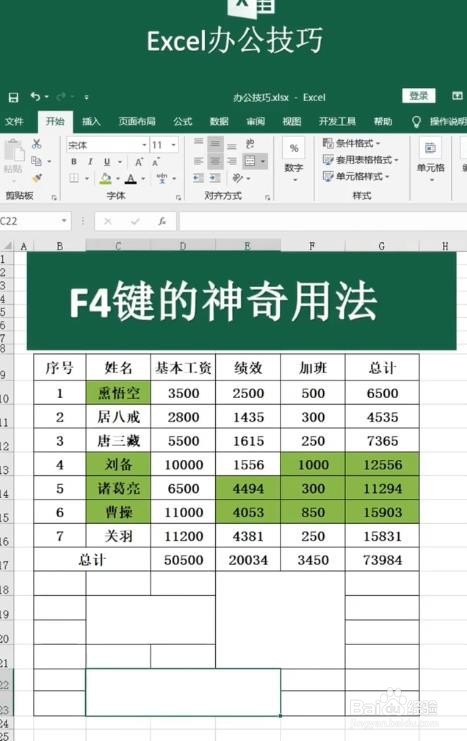The height and width of the screenshot is (741, 467).
Task: Increase font size with larger A icon
Action: click(139, 162)
